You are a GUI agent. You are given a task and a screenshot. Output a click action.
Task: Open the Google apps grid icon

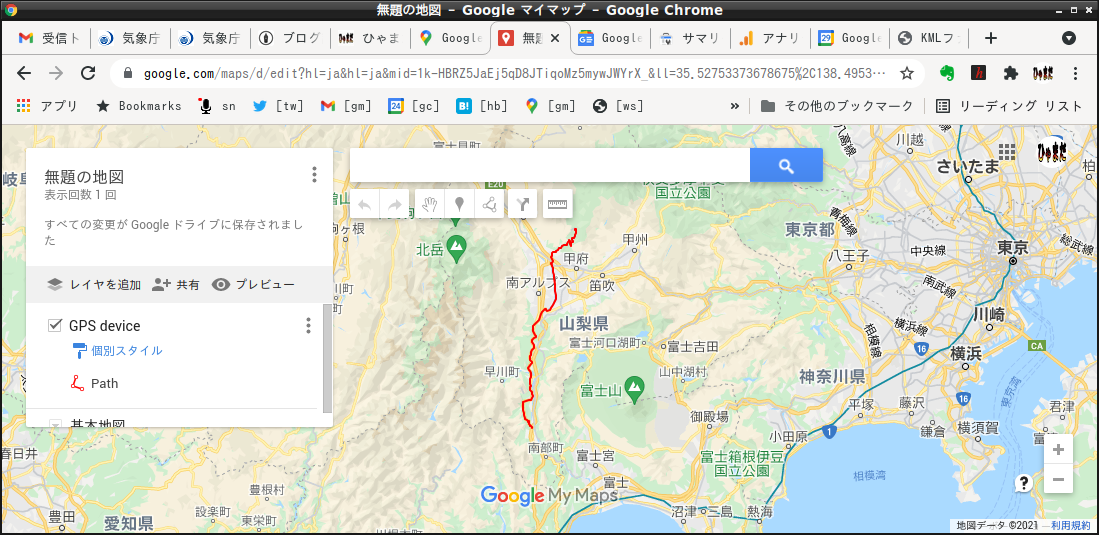click(x=1007, y=152)
